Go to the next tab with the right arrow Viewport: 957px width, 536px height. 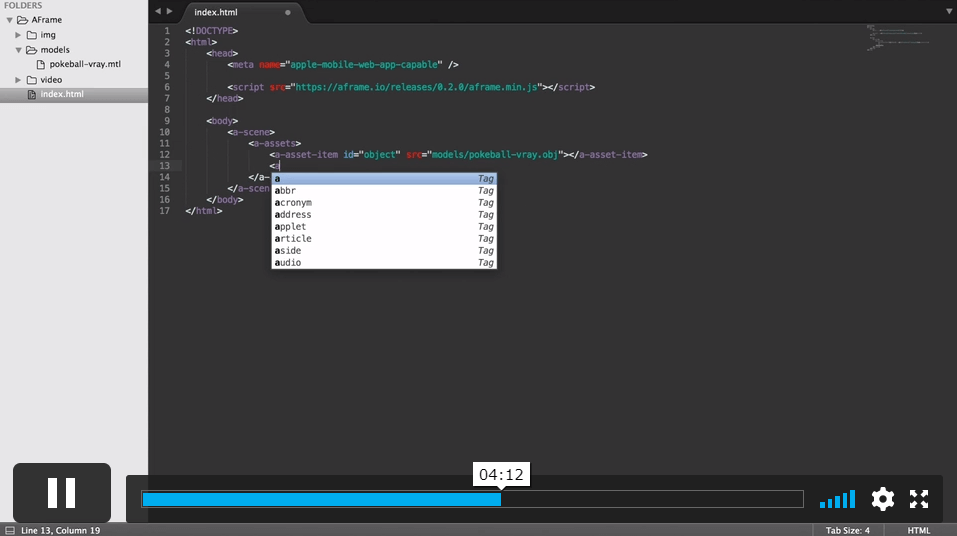coord(170,11)
